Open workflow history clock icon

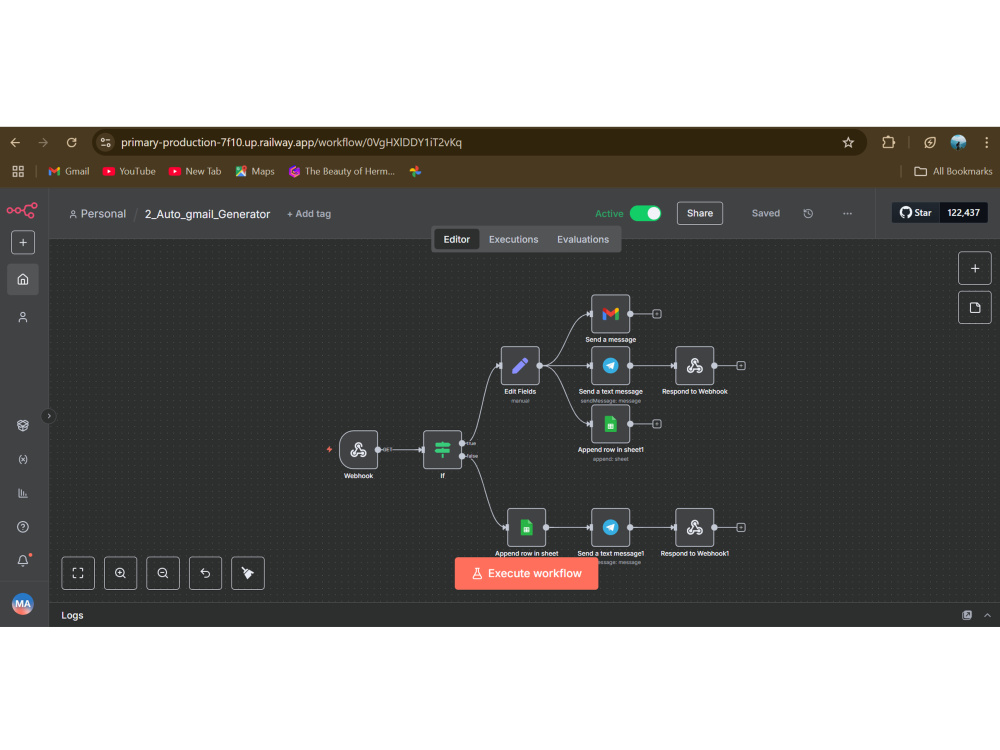click(x=808, y=214)
